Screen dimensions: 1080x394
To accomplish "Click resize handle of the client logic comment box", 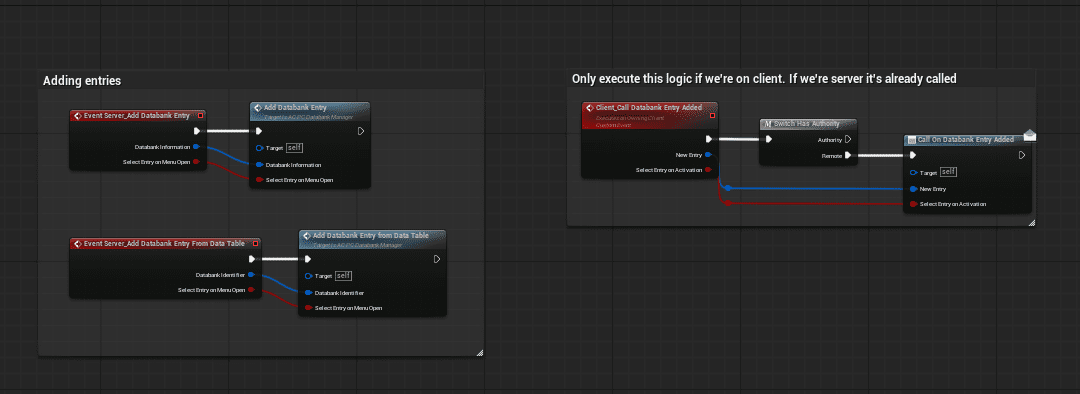I will click(x=1031, y=222).
